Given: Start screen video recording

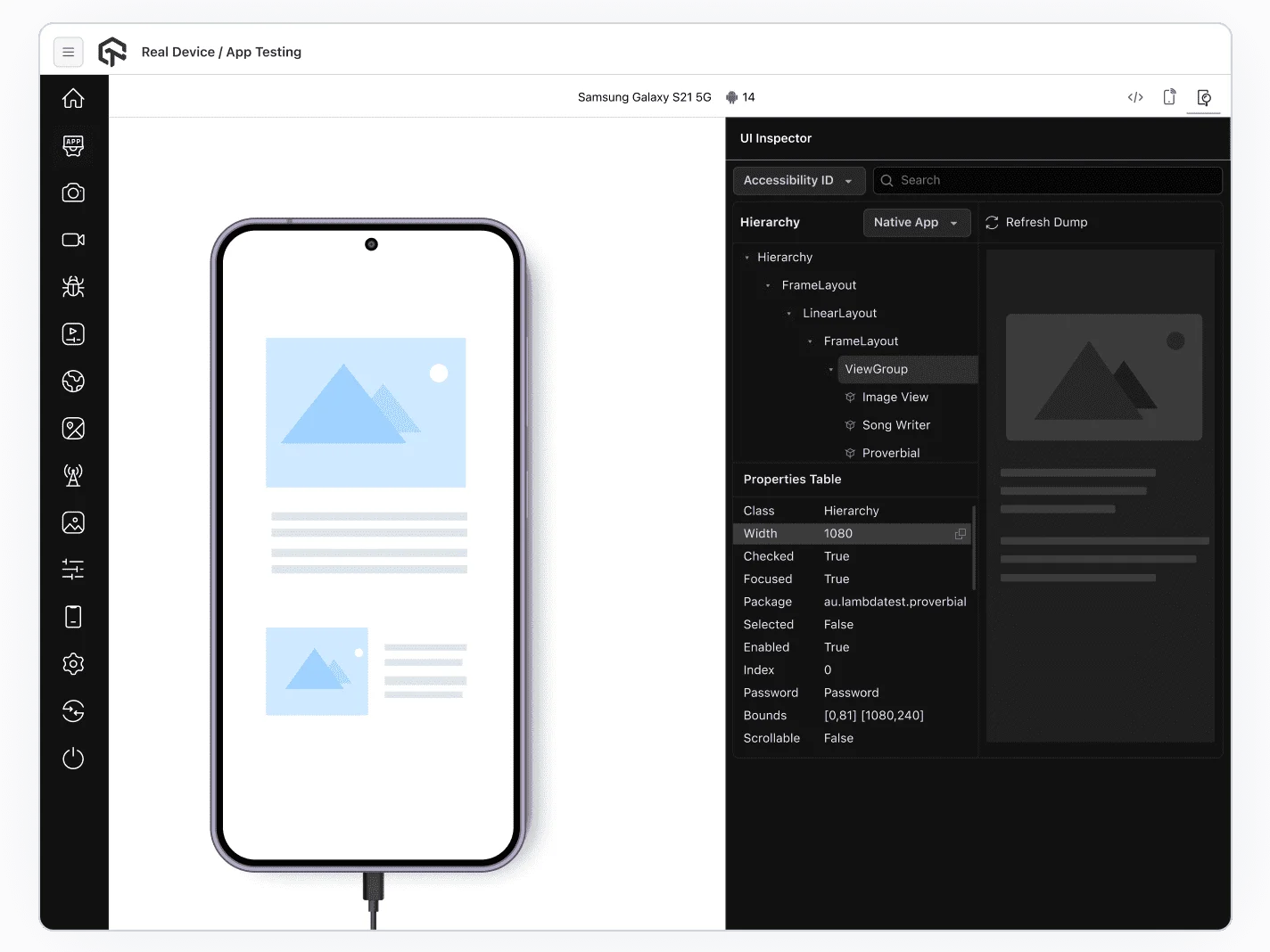Looking at the screenshot, I should pyautogui.click(x=72, y=239).
